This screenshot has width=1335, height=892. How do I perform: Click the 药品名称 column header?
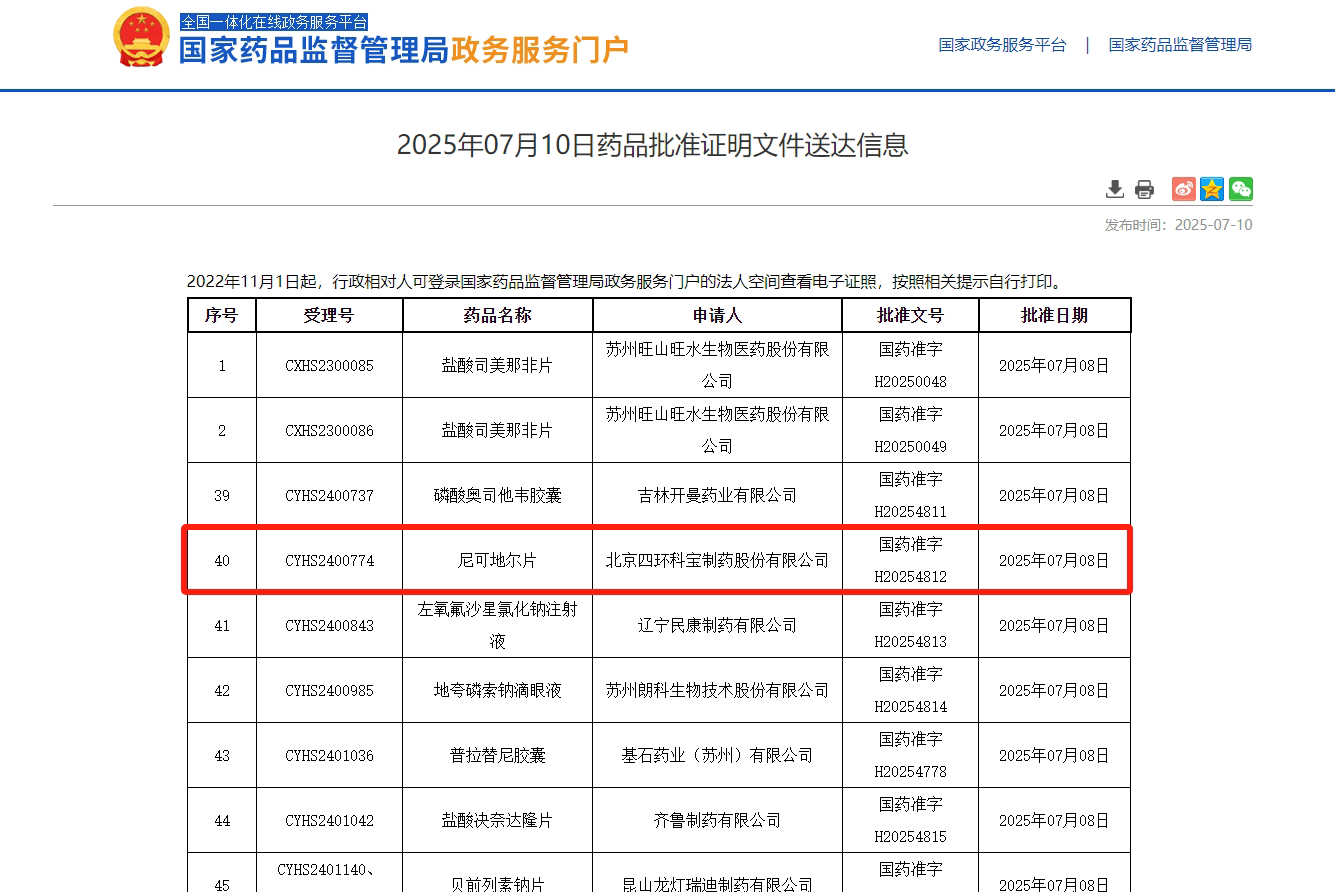(x=497, y=315)
